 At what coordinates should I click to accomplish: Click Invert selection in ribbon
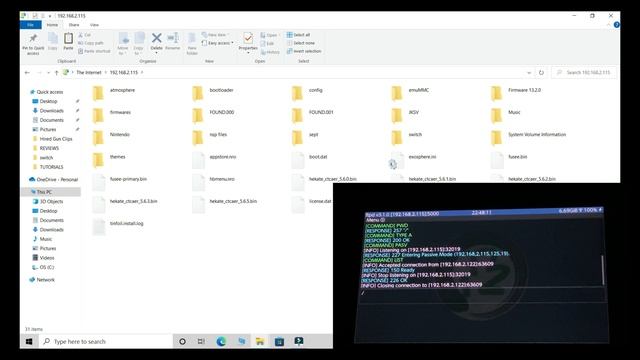[304, 51]
